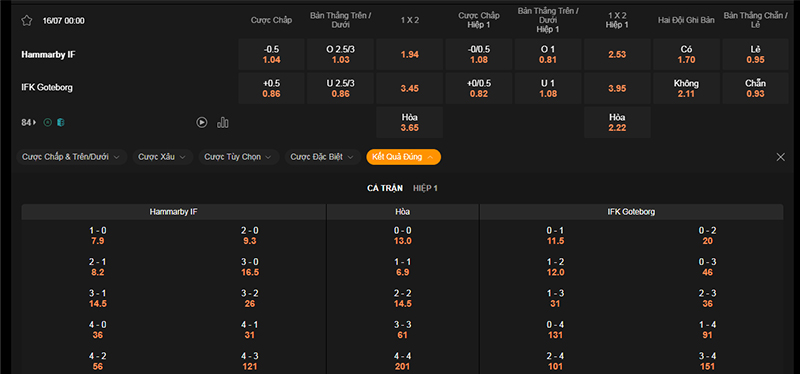Image resolution: width=800 pixels, height=374 pixels.
Task: Switch to the CẢ TRẬN tab
Action: [x=385, y=188]
